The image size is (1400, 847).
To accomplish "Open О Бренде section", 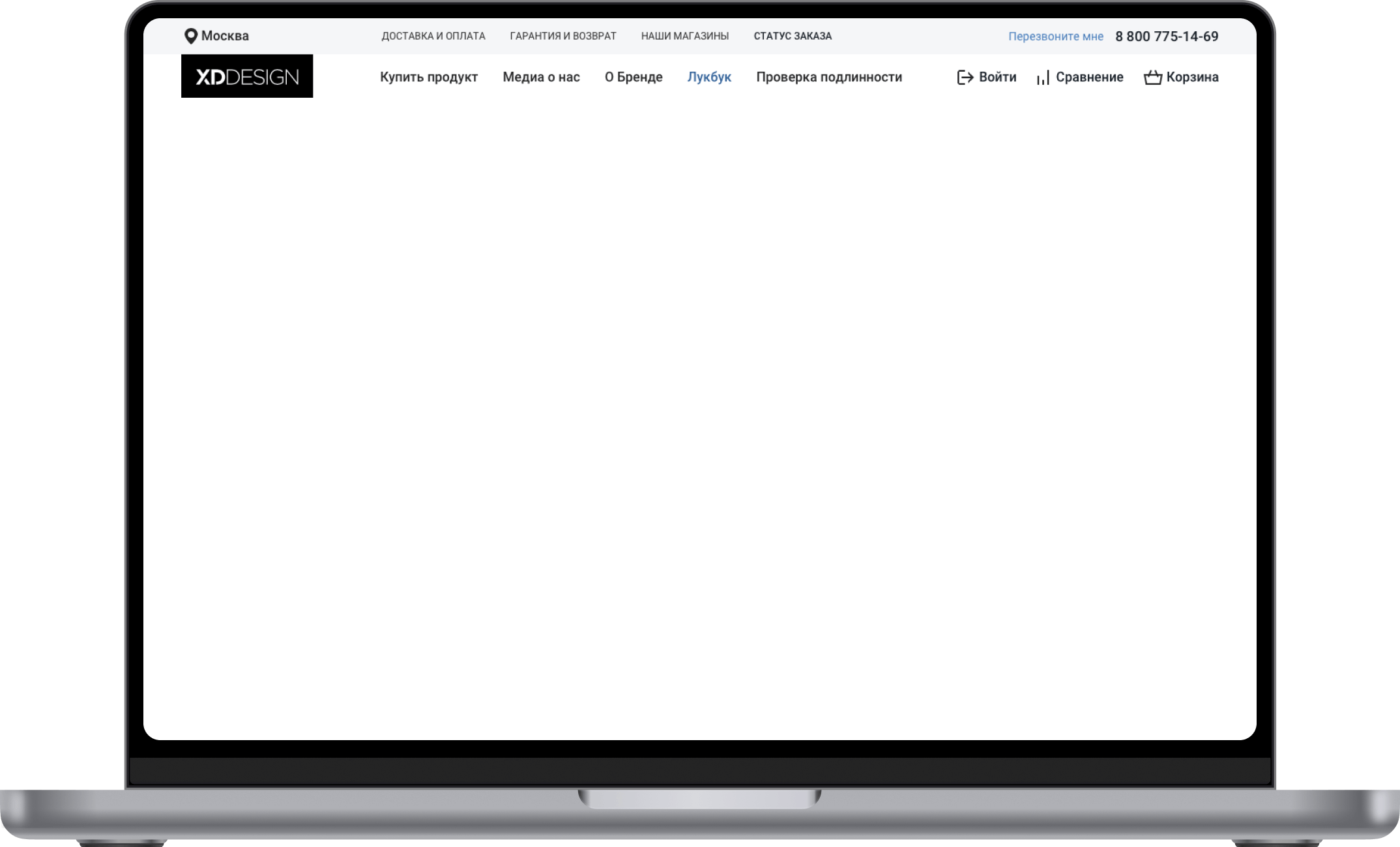I will (x=634, y=77).
